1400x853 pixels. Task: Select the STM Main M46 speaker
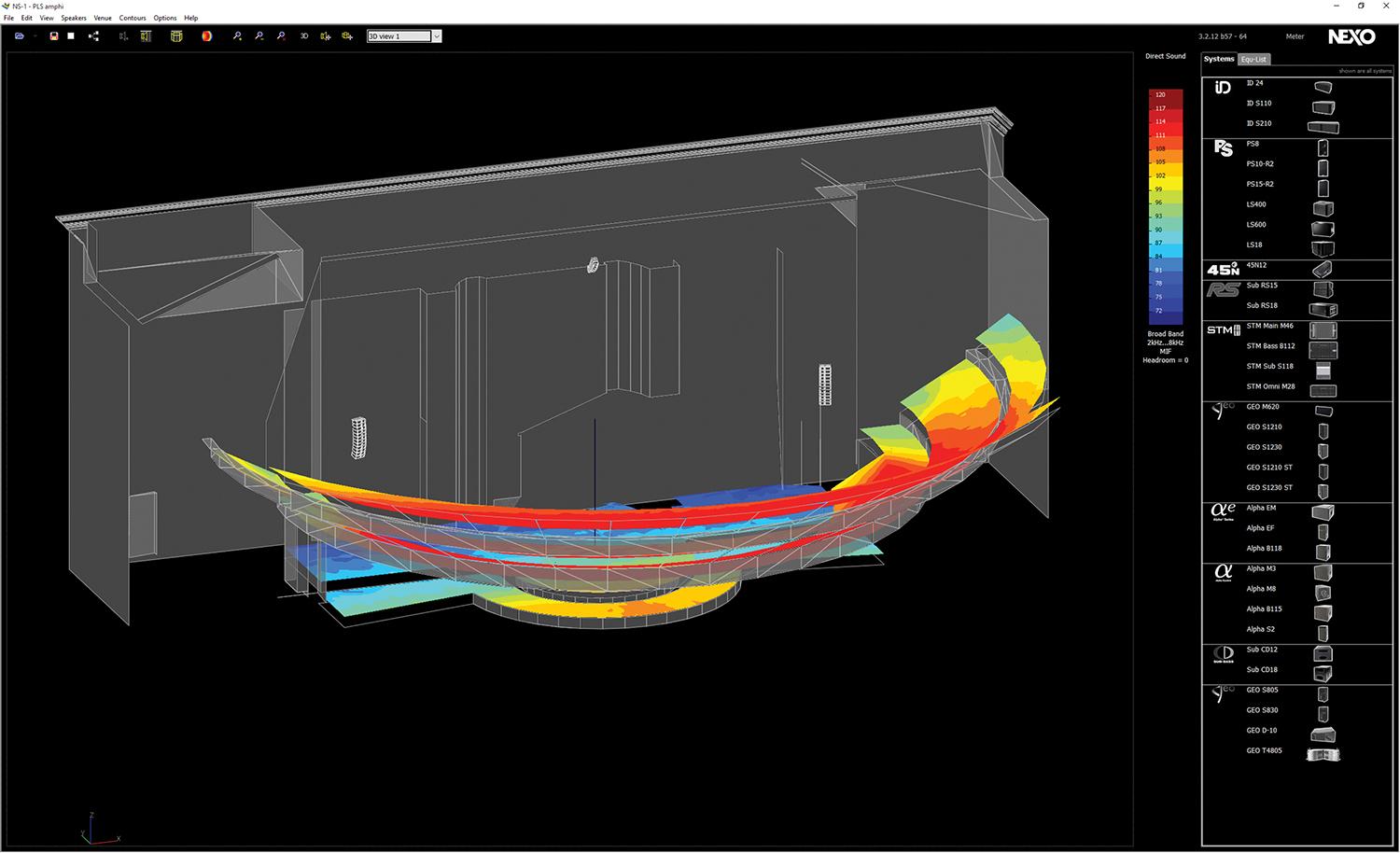[1269, 326]
